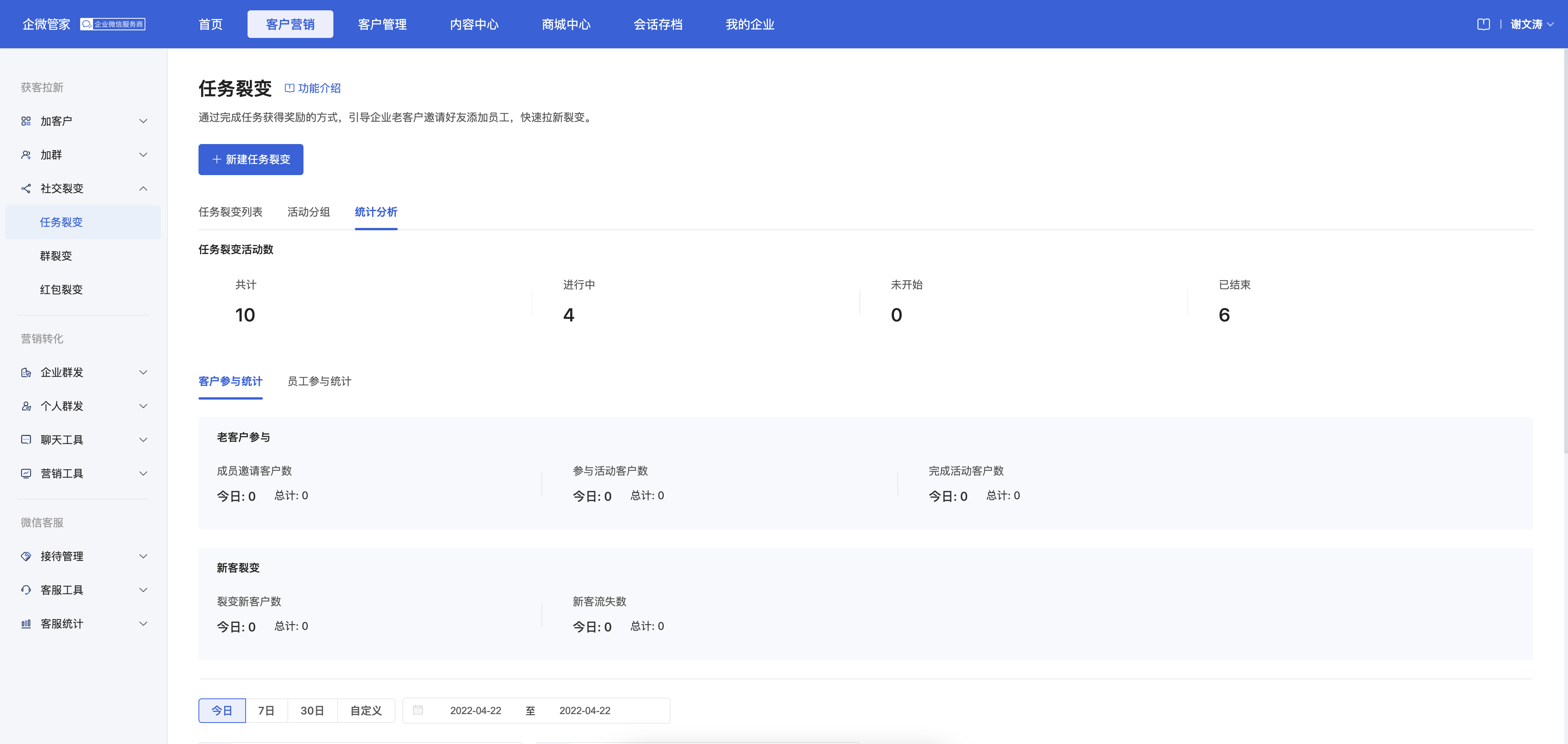Expand the 企业群发 chevron
This screenshot has width=1568, height=744.
(143, 372)
